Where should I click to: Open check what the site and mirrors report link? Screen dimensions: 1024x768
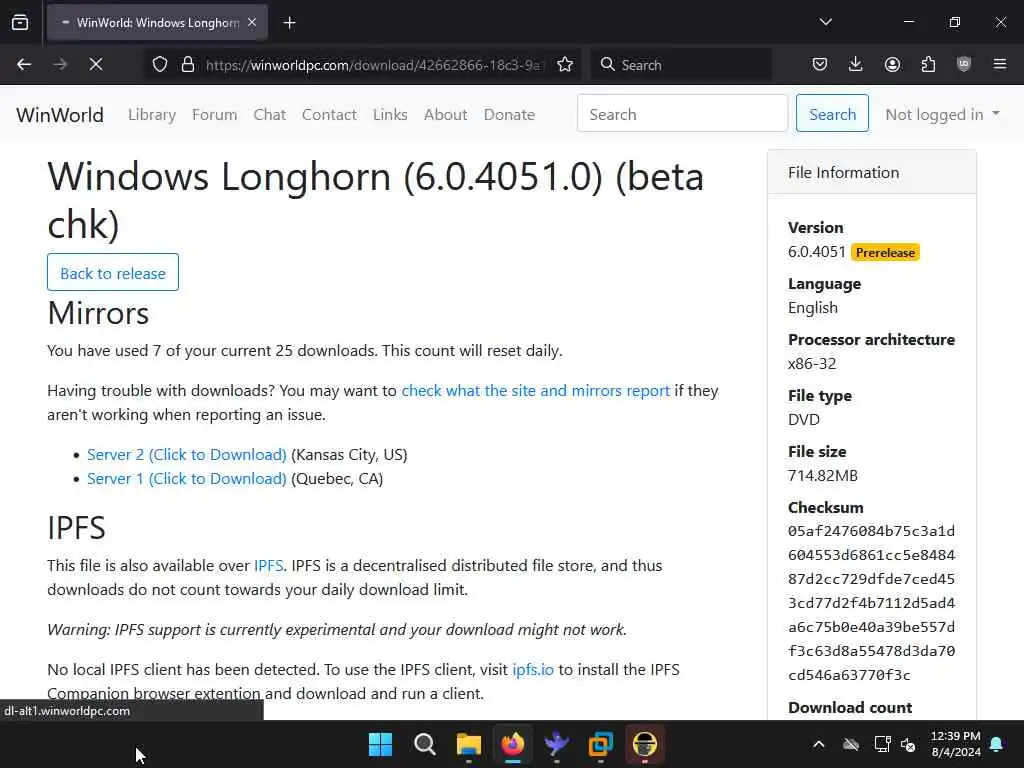click(536, 391)
